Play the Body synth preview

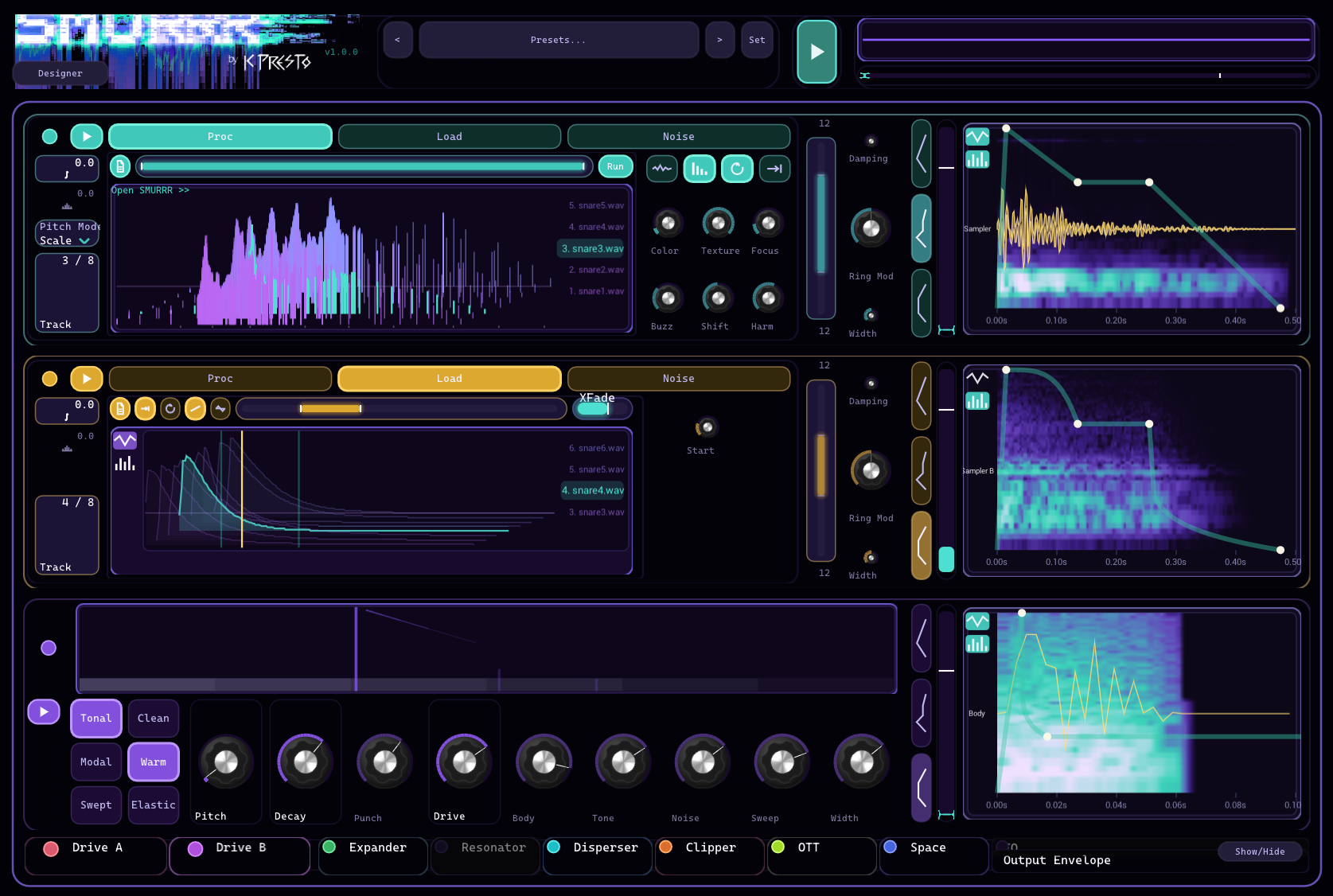tap(44, 711)
